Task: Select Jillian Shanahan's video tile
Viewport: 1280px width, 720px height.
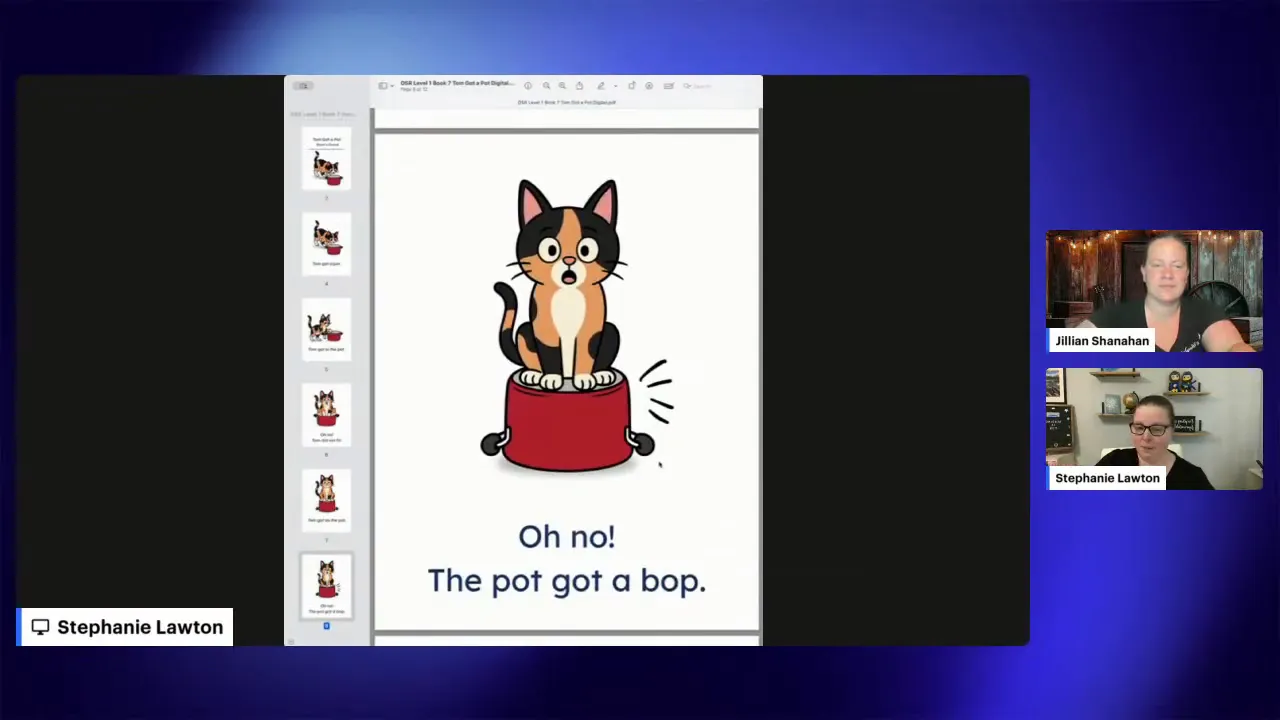Action: (1154, 291)
